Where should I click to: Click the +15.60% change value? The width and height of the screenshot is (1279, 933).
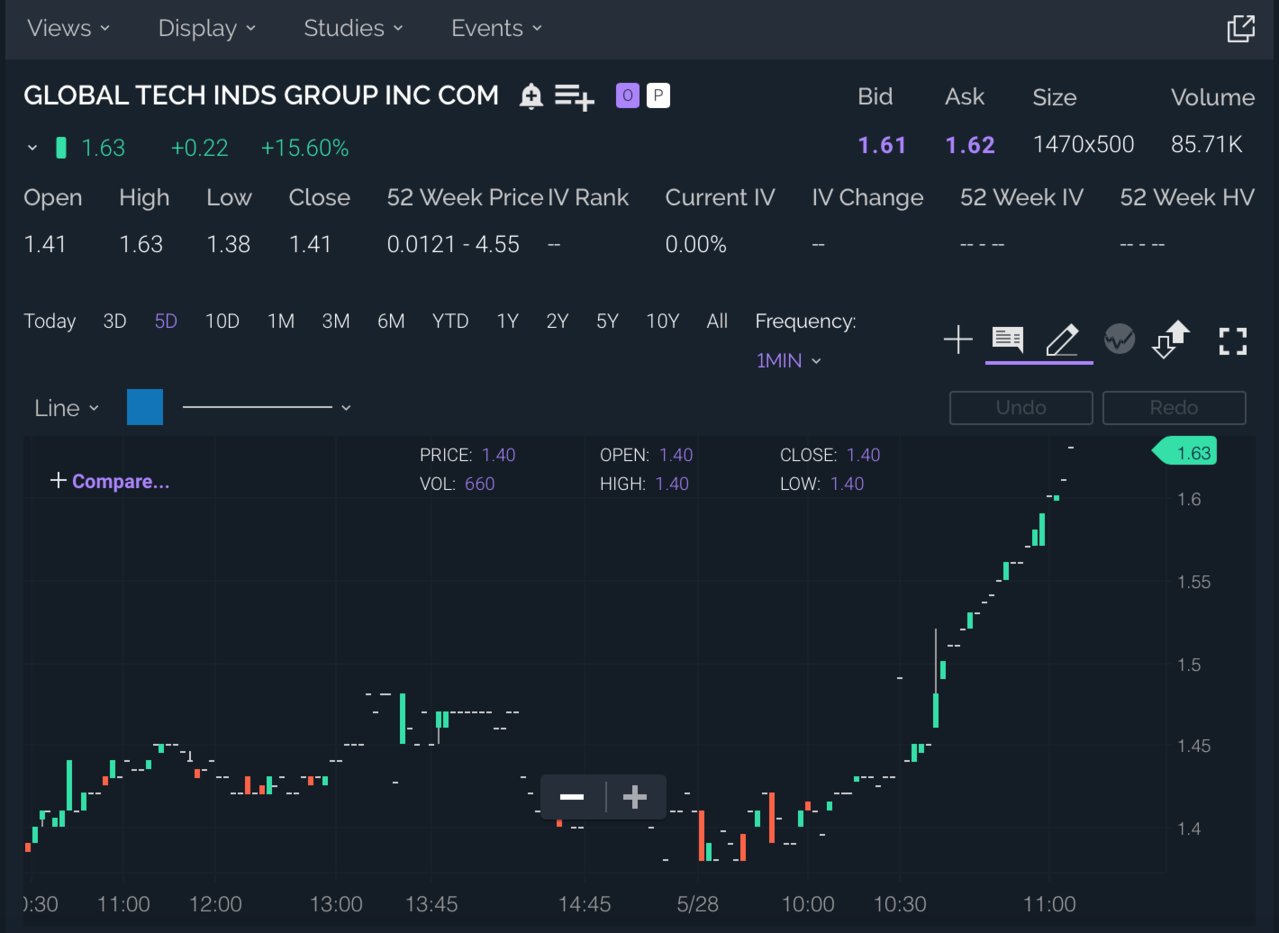[x=305, y=148]
